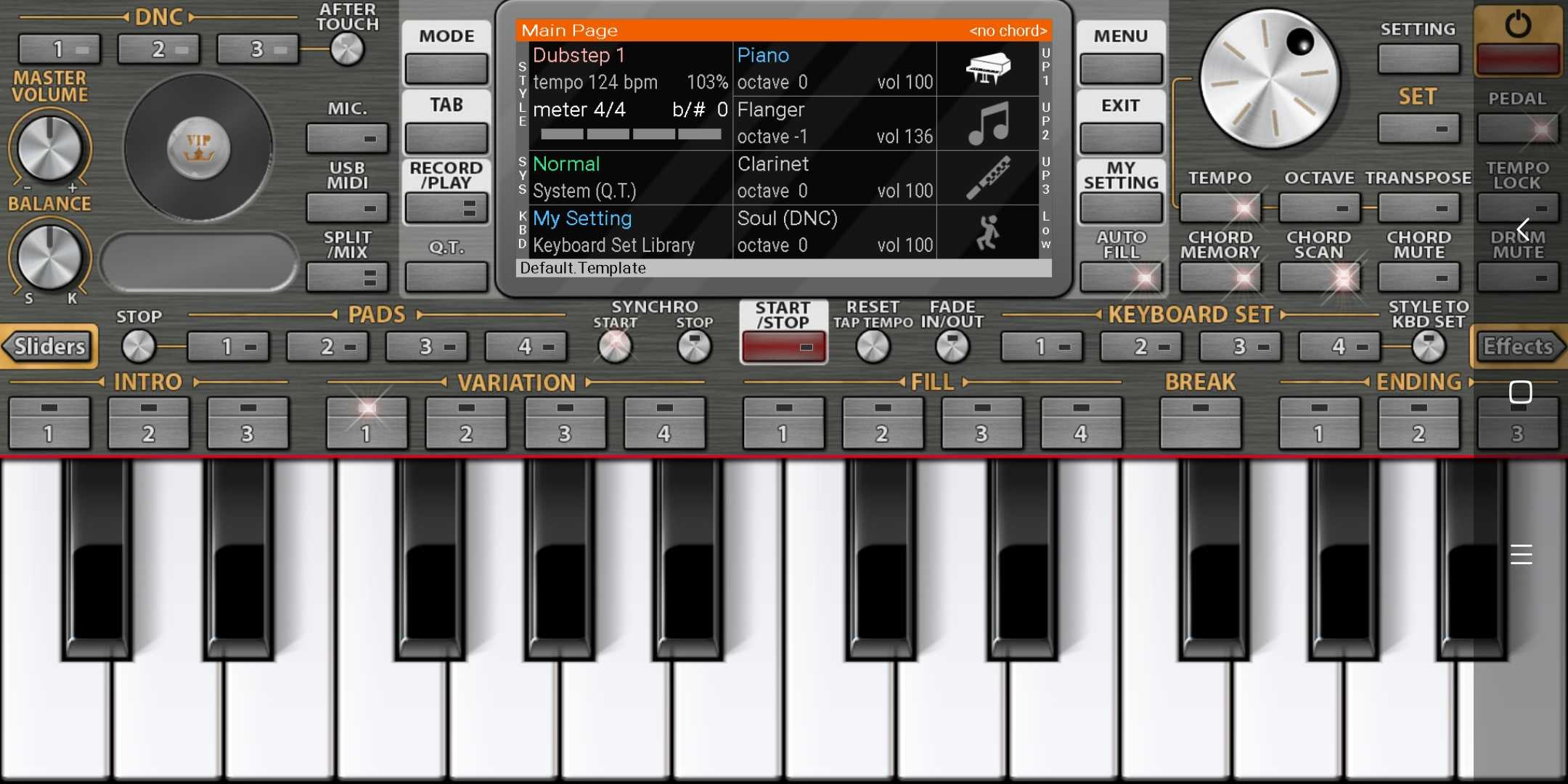Click the Tab button
This screenshot has height=784, width=1568.
[x=446, y=138]
